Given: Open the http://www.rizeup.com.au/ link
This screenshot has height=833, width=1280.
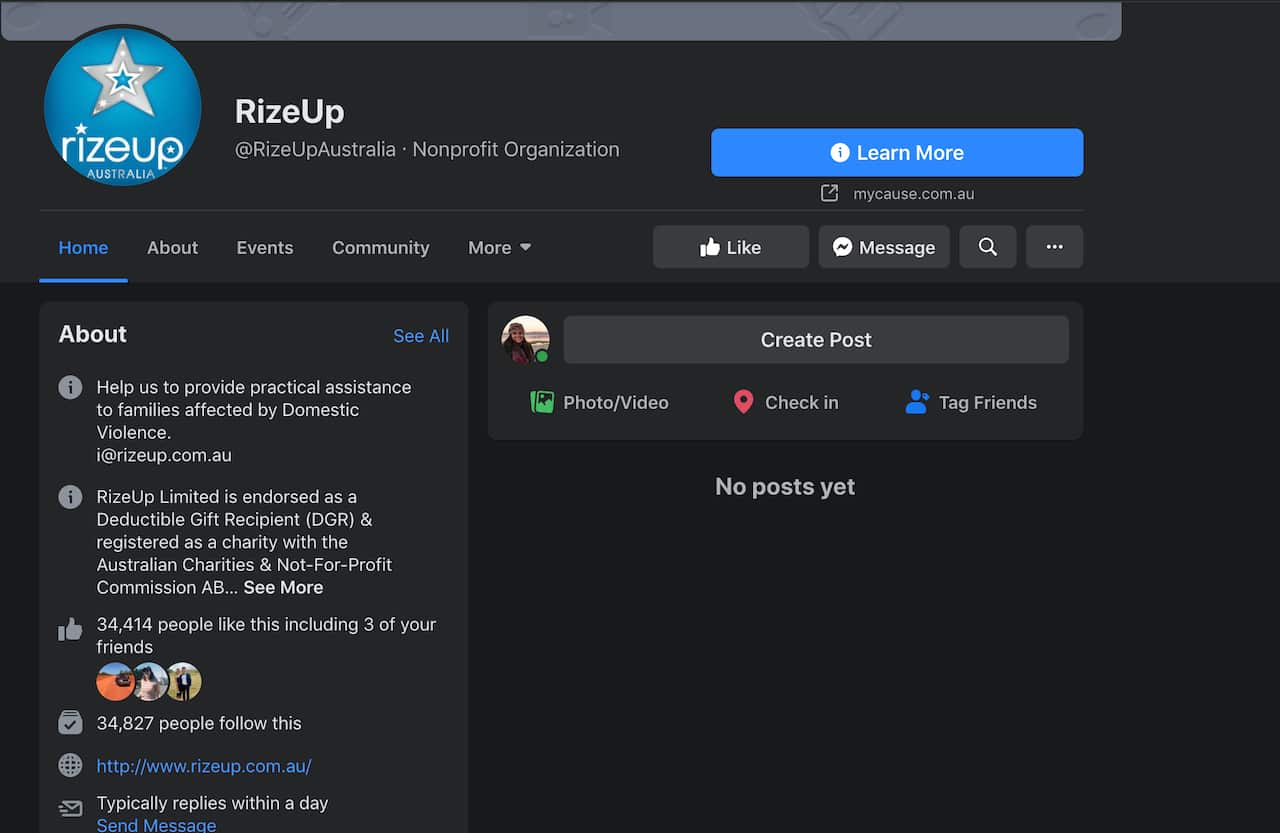Looking at the screenshot, I should 203,765.
